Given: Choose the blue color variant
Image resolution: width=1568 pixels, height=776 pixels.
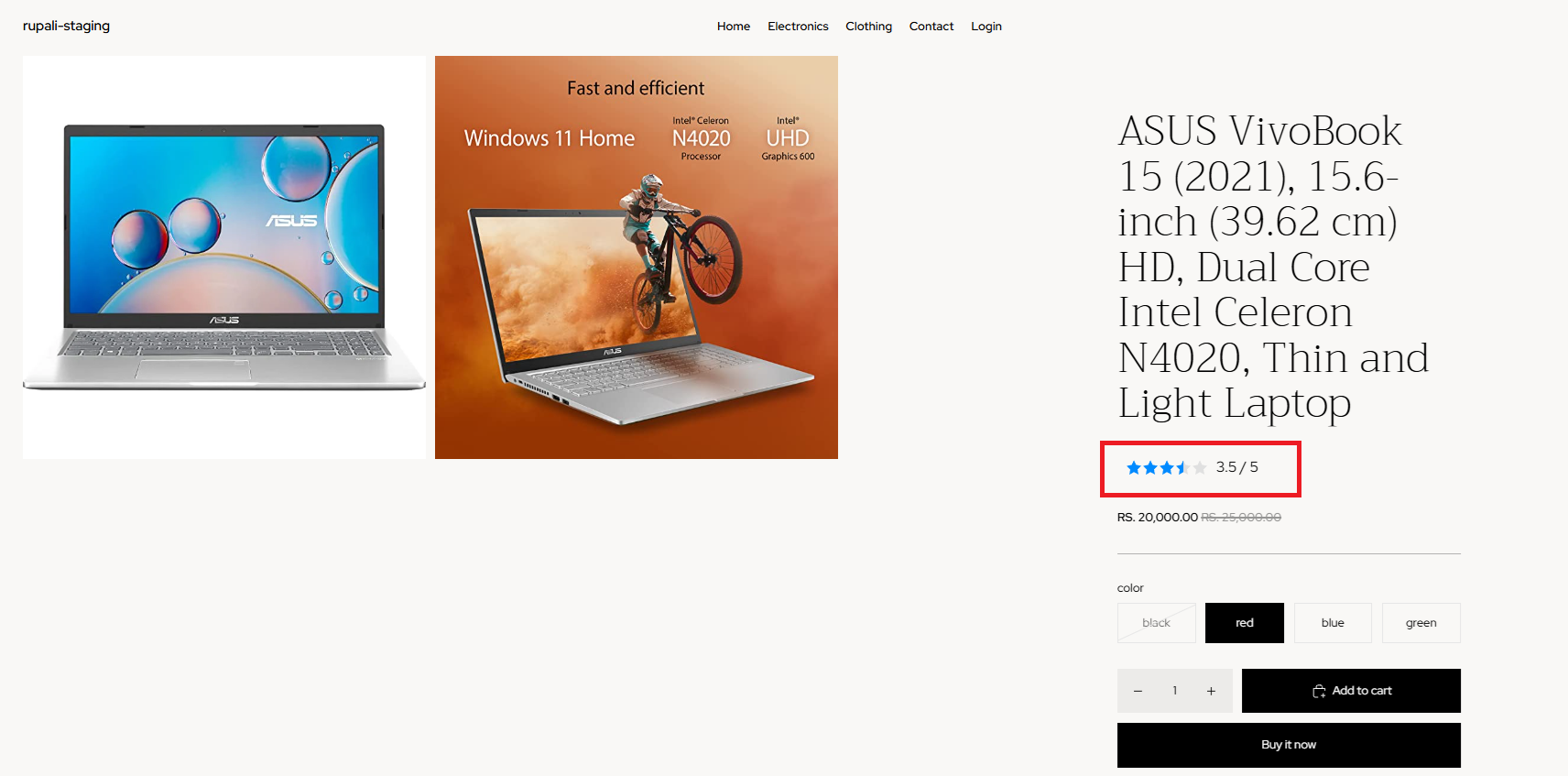Looking at the screenshot, I should (1333, 623).
